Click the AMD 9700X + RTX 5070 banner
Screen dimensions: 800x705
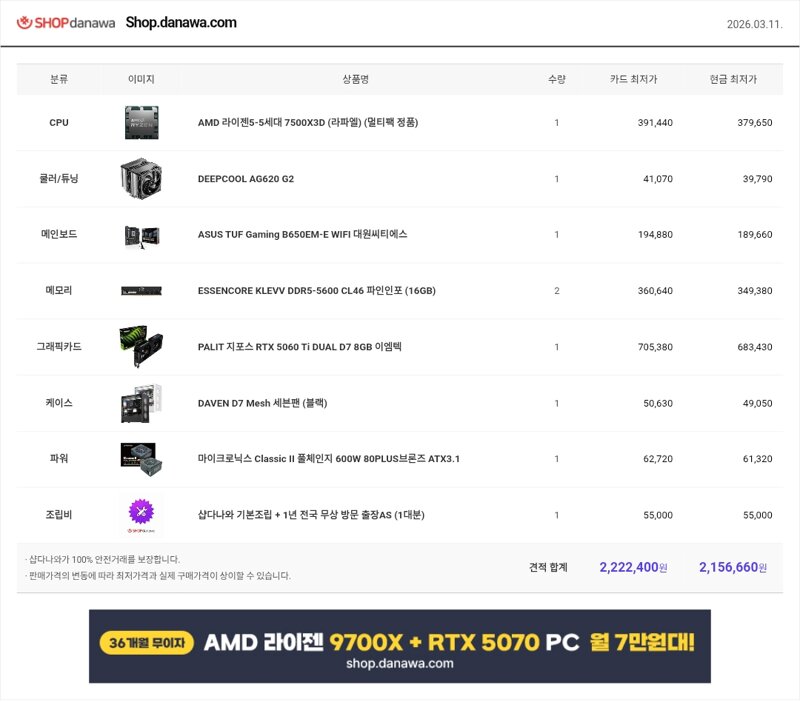click(x=399, y=646)
